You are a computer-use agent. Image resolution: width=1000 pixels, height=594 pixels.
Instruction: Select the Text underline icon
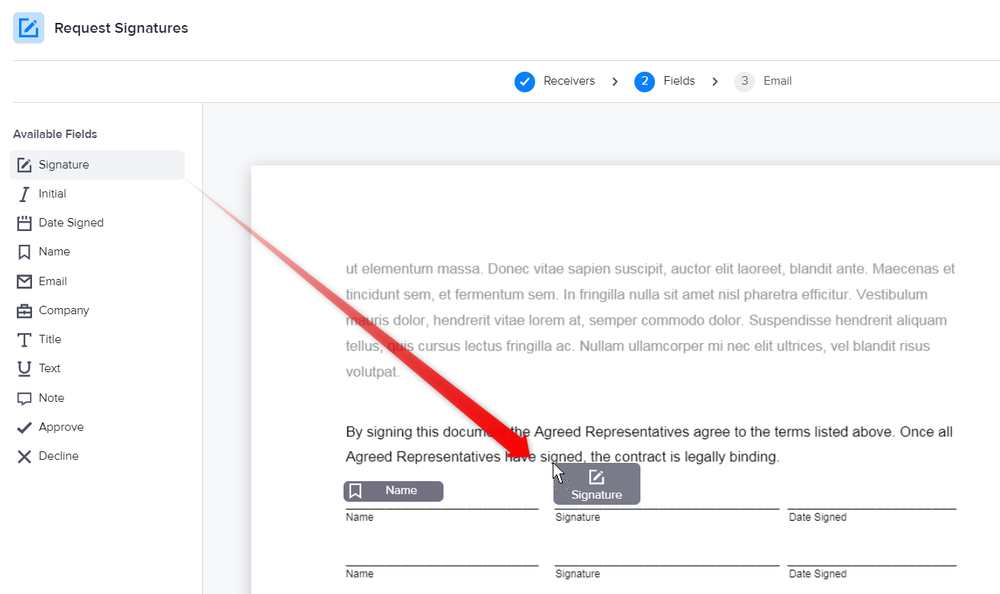click(x=24, y=369)
